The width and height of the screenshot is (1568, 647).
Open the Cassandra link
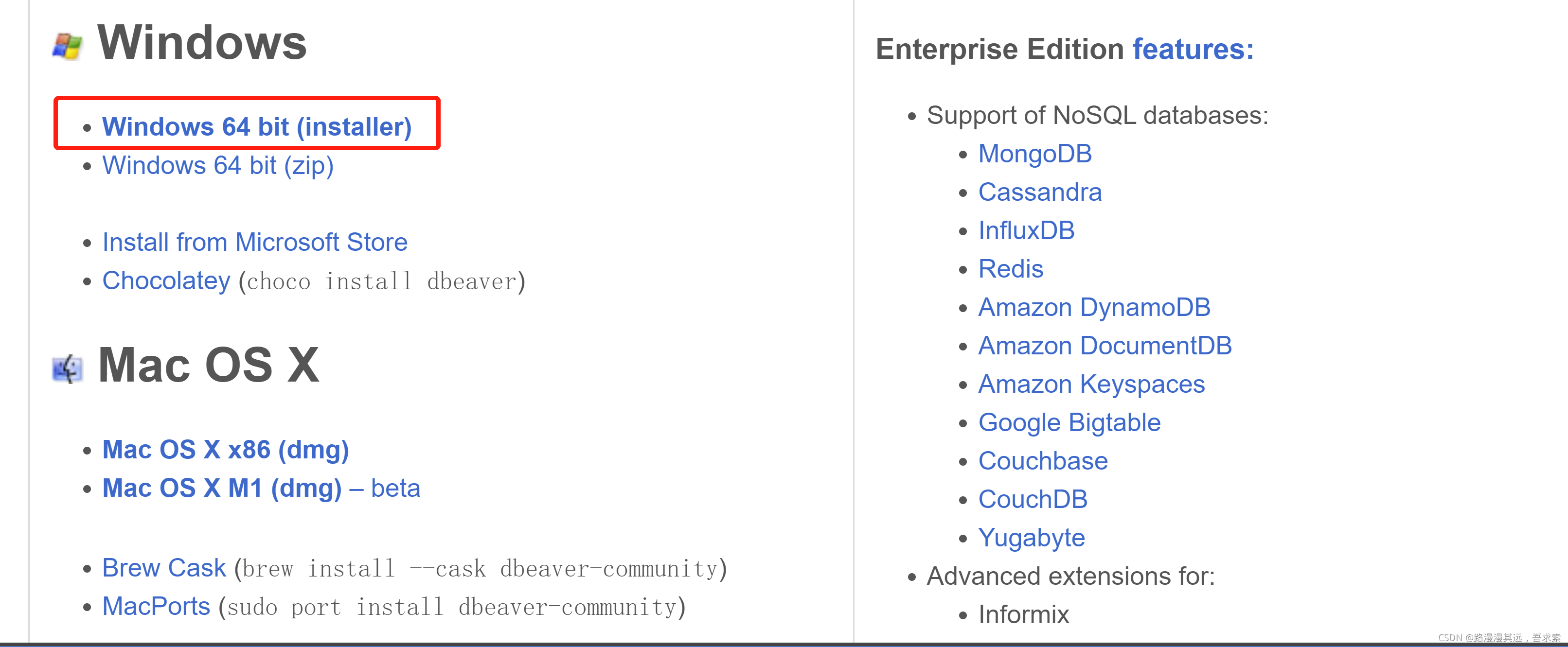[x=1040, y=192]
